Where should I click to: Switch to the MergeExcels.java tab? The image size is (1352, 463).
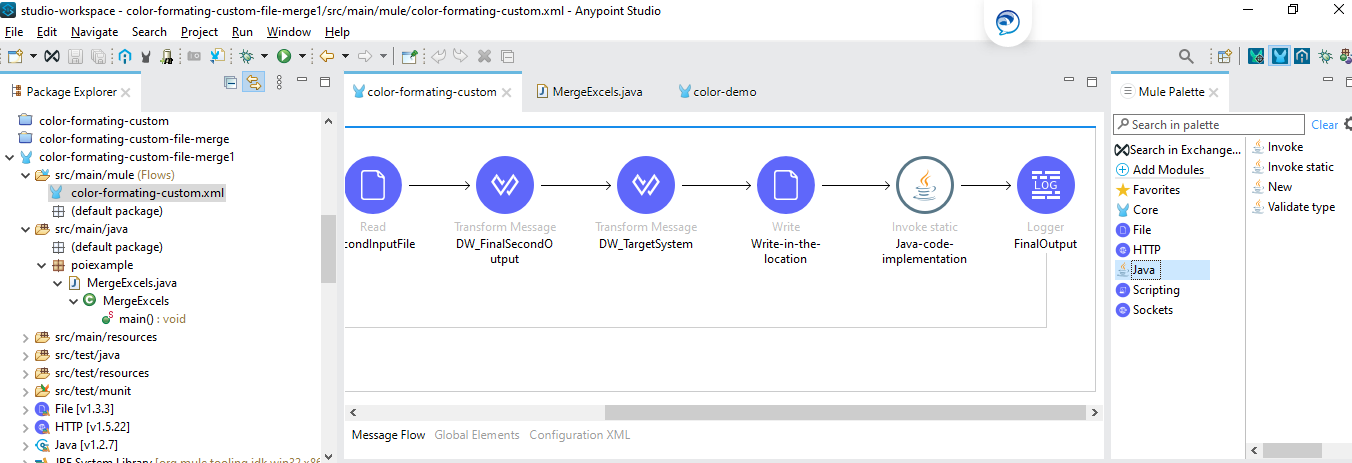[598, 92]
